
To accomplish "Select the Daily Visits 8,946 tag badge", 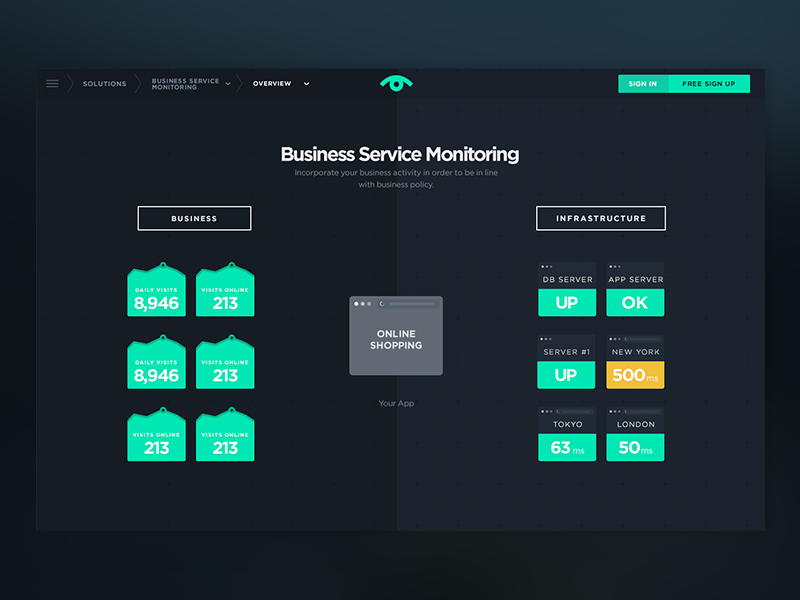I will pyautogui.click(x=156, y=290).
